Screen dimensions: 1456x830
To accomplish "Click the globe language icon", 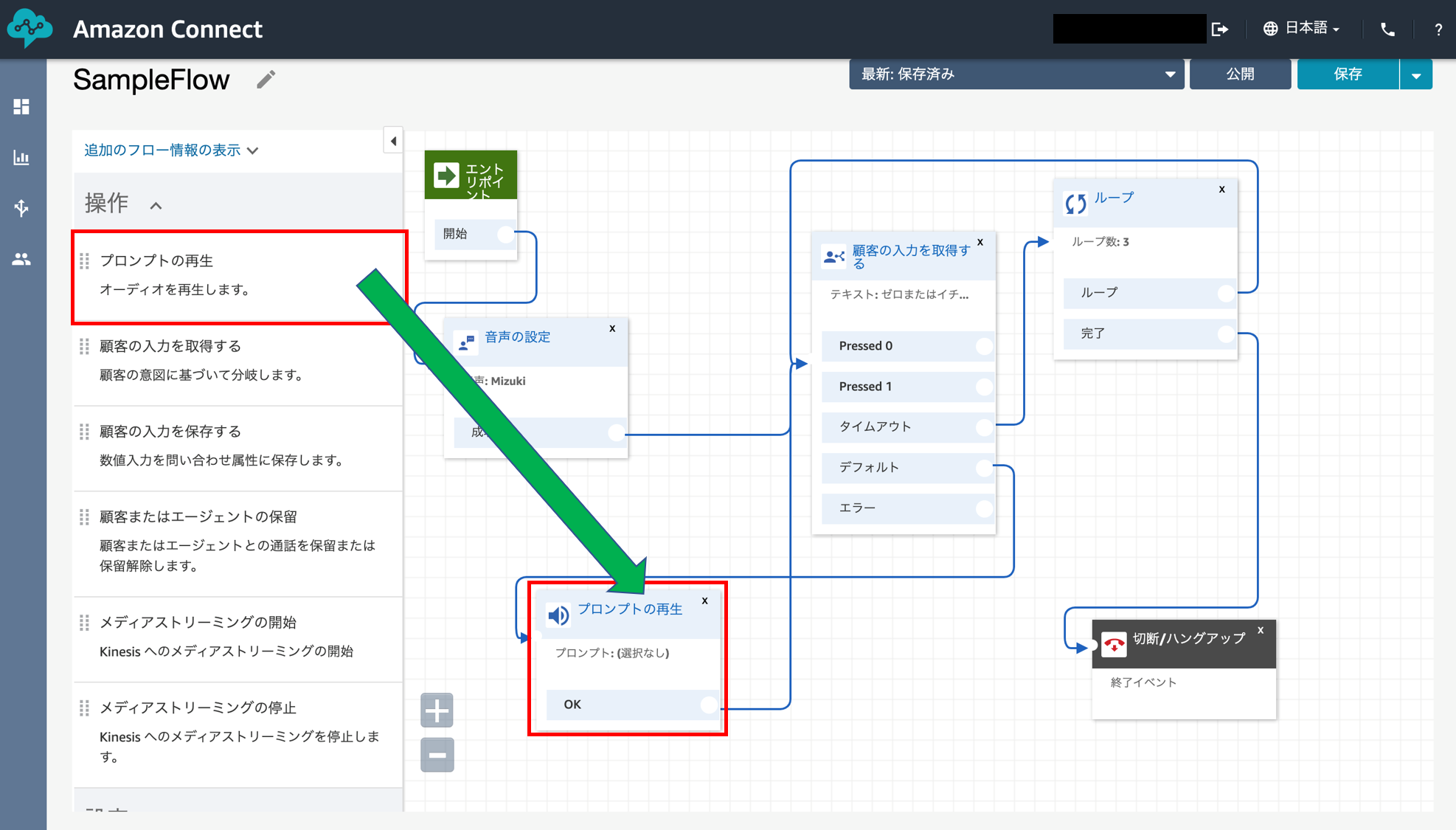I will [1270, 29].
